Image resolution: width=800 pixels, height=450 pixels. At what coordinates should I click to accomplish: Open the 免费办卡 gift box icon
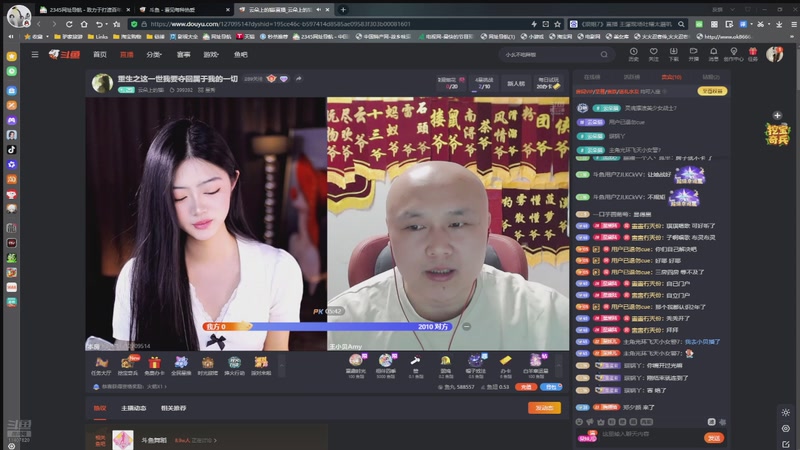(154, 366)
